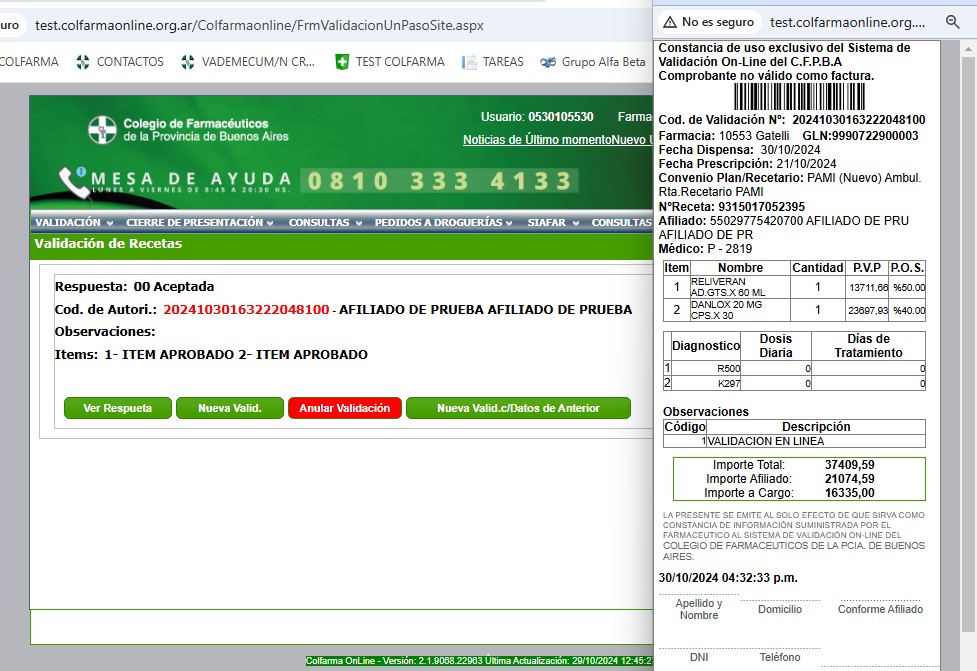This screenshot has width=977, height=671.
Task: Open the partially hidden second CONSULTAS menu
Action: pyautogui.click(x=621, y=222)
